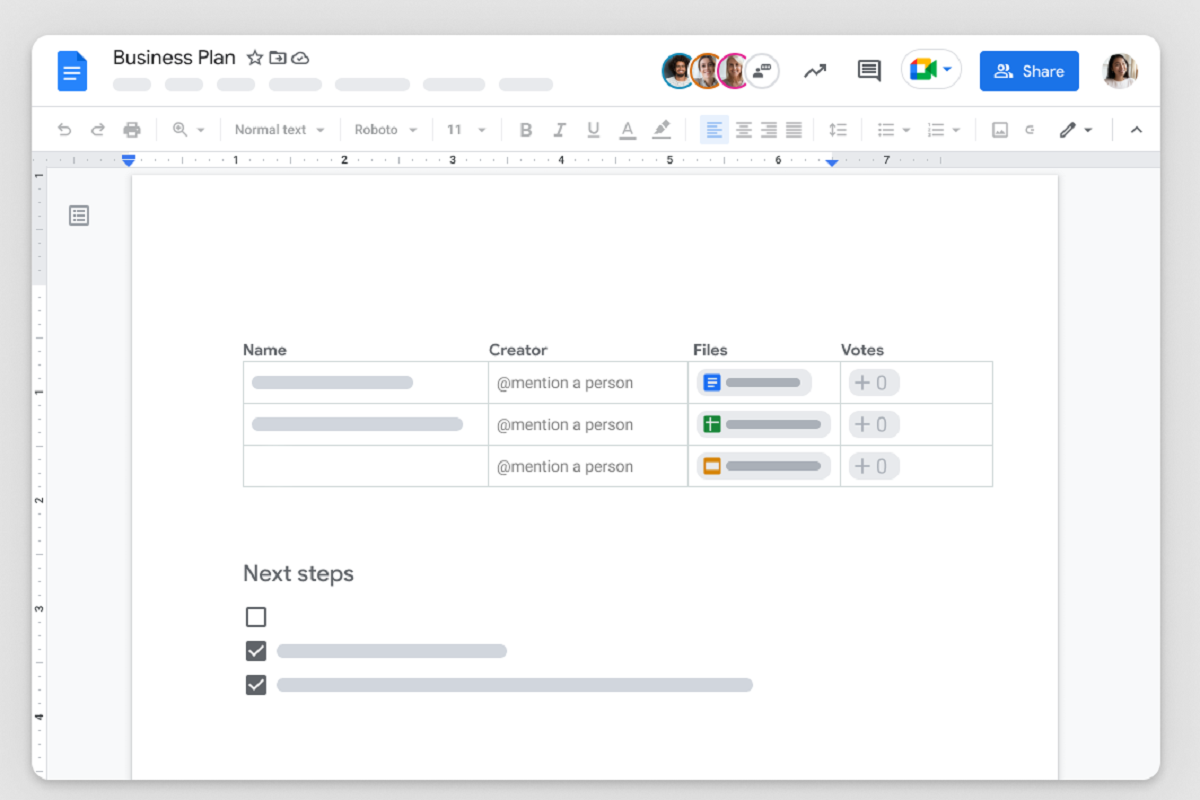Open the comment history icon
Viewport: 1200px width, 800px height.
[869, 71]
